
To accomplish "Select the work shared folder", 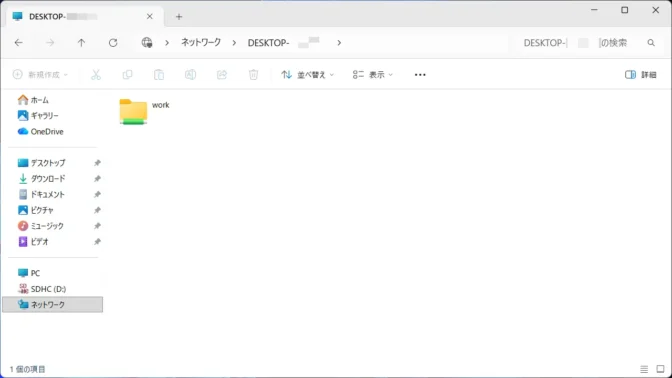I will click(144, 111).
